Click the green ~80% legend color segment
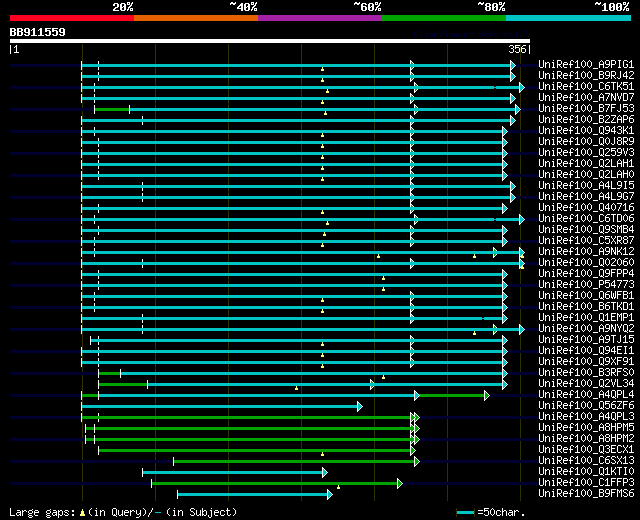The image size is (640, 520). (444, 18)
